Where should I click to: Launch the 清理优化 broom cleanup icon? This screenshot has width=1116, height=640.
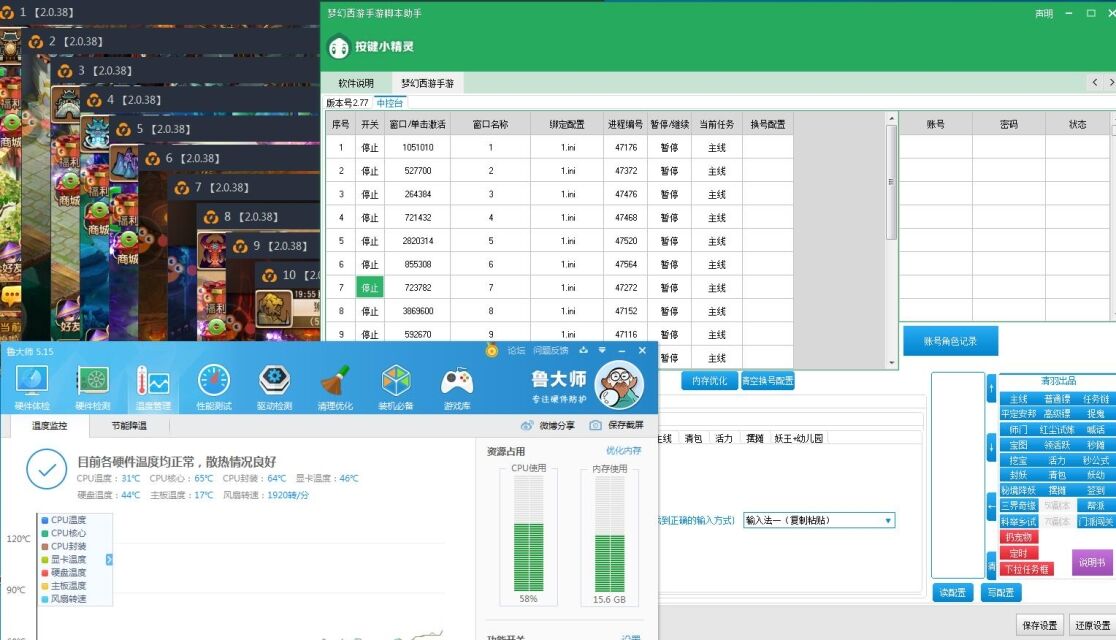(335, 388)
